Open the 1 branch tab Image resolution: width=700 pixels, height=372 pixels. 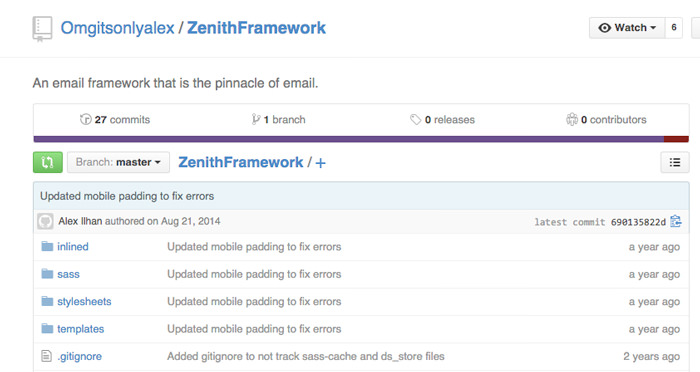(x=278, y=120)
